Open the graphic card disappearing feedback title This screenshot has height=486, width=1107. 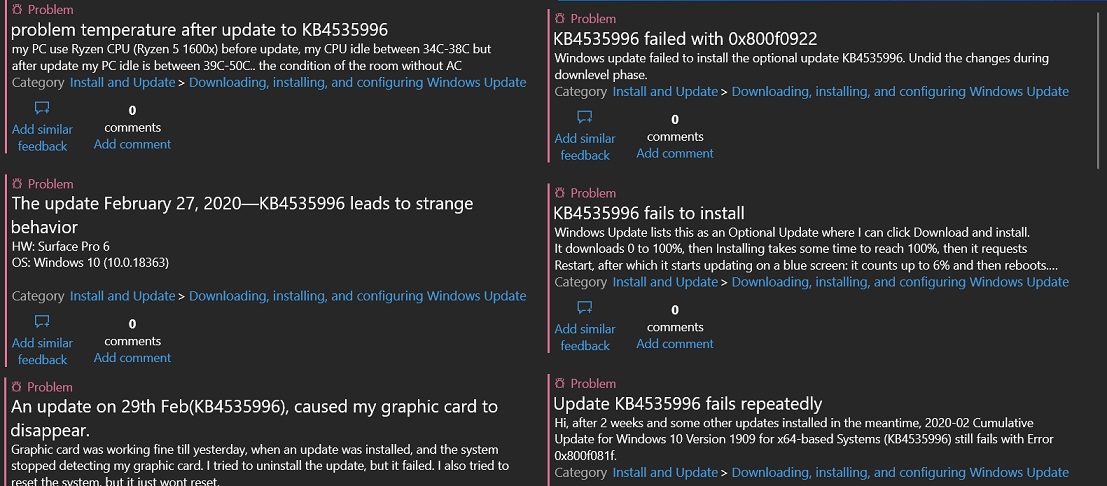click(254, 407)
